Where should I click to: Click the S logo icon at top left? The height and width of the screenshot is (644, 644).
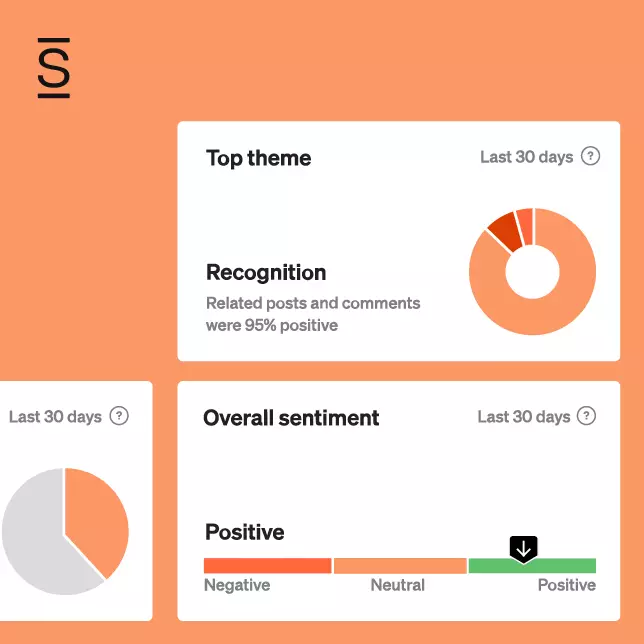54,68
